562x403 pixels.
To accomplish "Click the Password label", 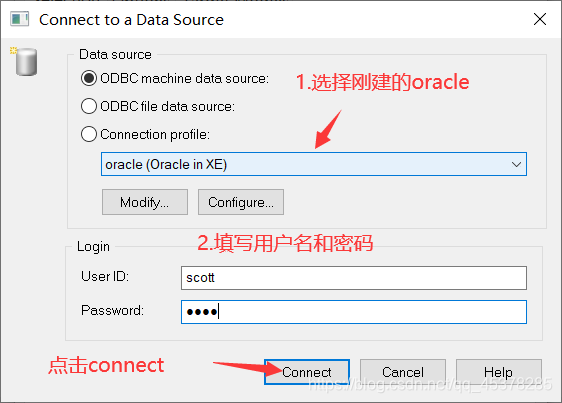I will [x=112, y=310].
